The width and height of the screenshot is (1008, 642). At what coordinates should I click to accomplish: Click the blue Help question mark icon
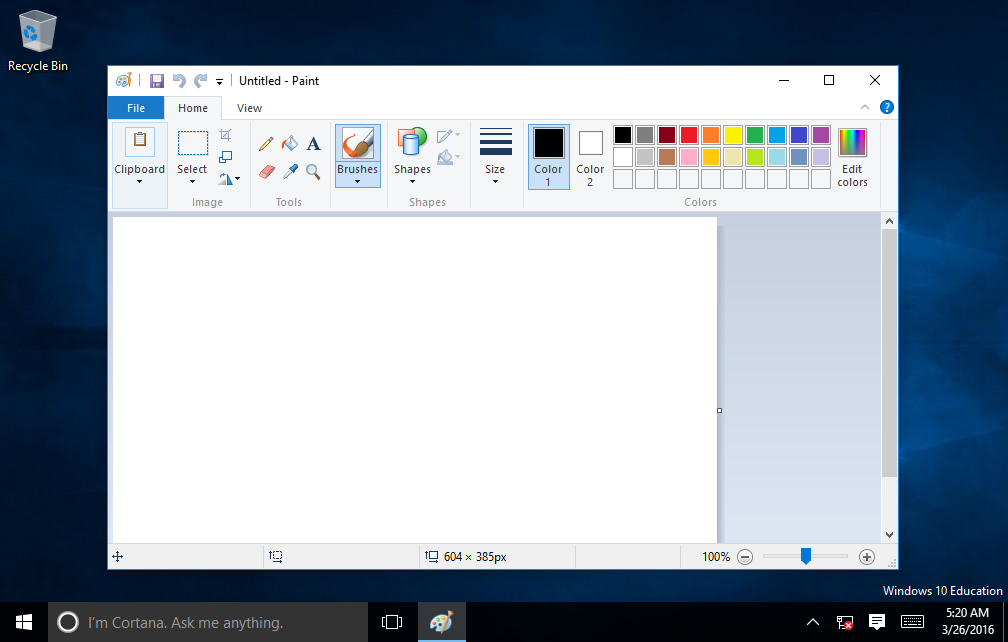pyautogui.click(x=886, y=107)
